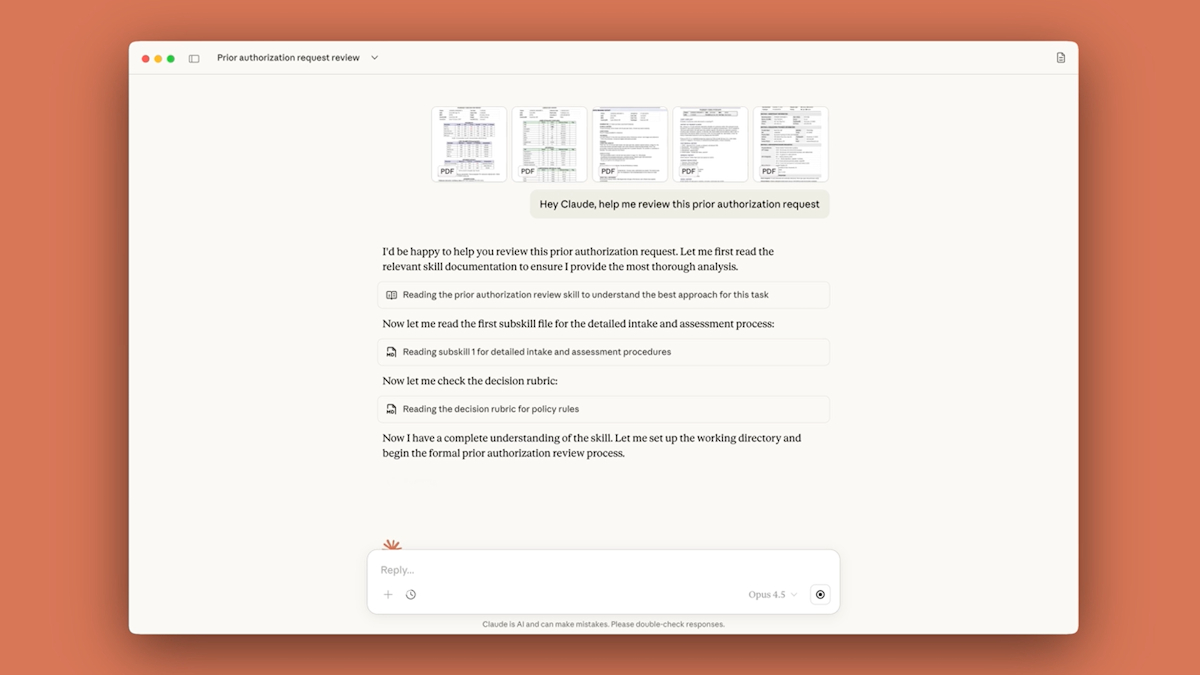Image resolution: width=1200 pixels, height=675 pixels.
Task: Click the plus attachment icon
Action: click(388, 595)
